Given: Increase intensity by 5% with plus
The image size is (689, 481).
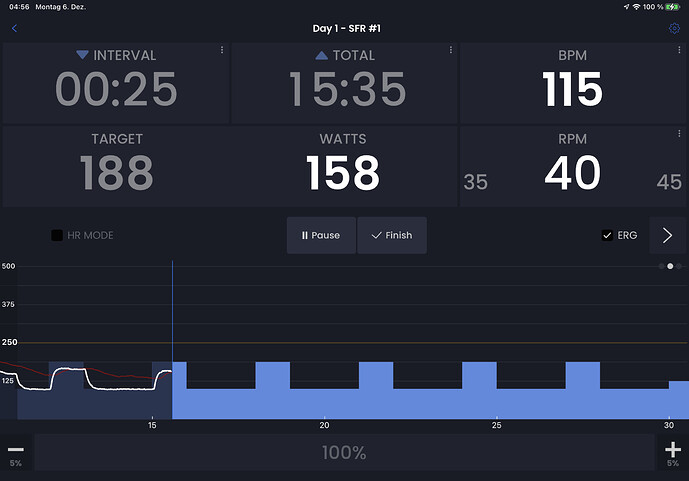Looking at the screenshot, I should [x=673, y=453].
